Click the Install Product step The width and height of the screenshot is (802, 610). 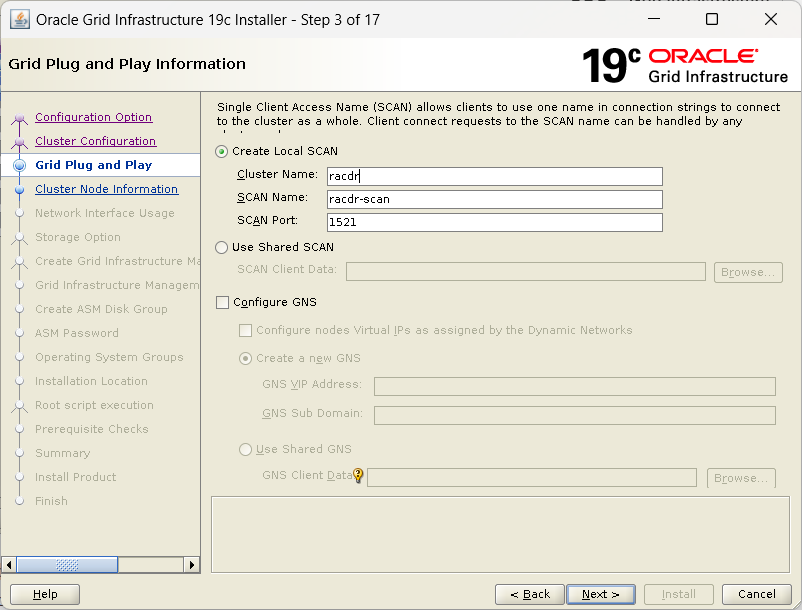pos(75,478)
